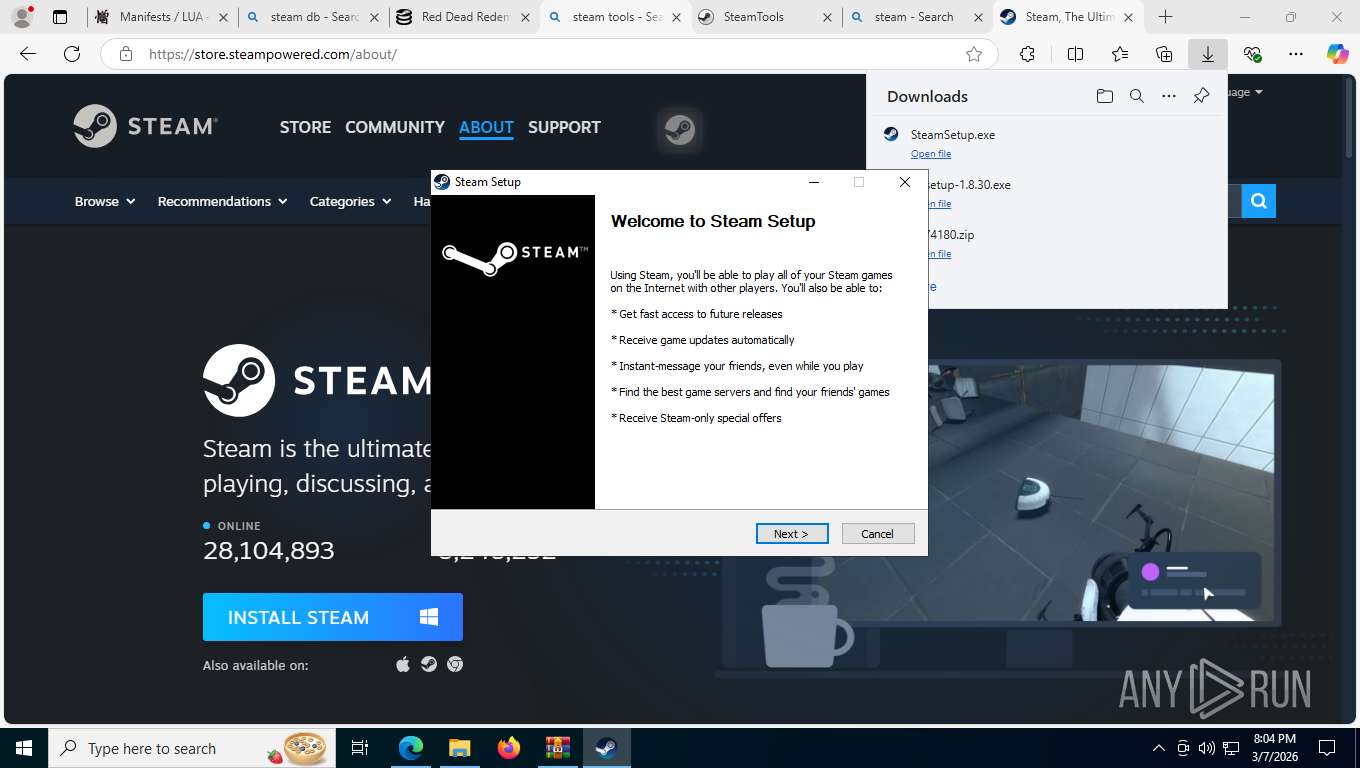Choose the SteamOS/Linux download icon

429,664
